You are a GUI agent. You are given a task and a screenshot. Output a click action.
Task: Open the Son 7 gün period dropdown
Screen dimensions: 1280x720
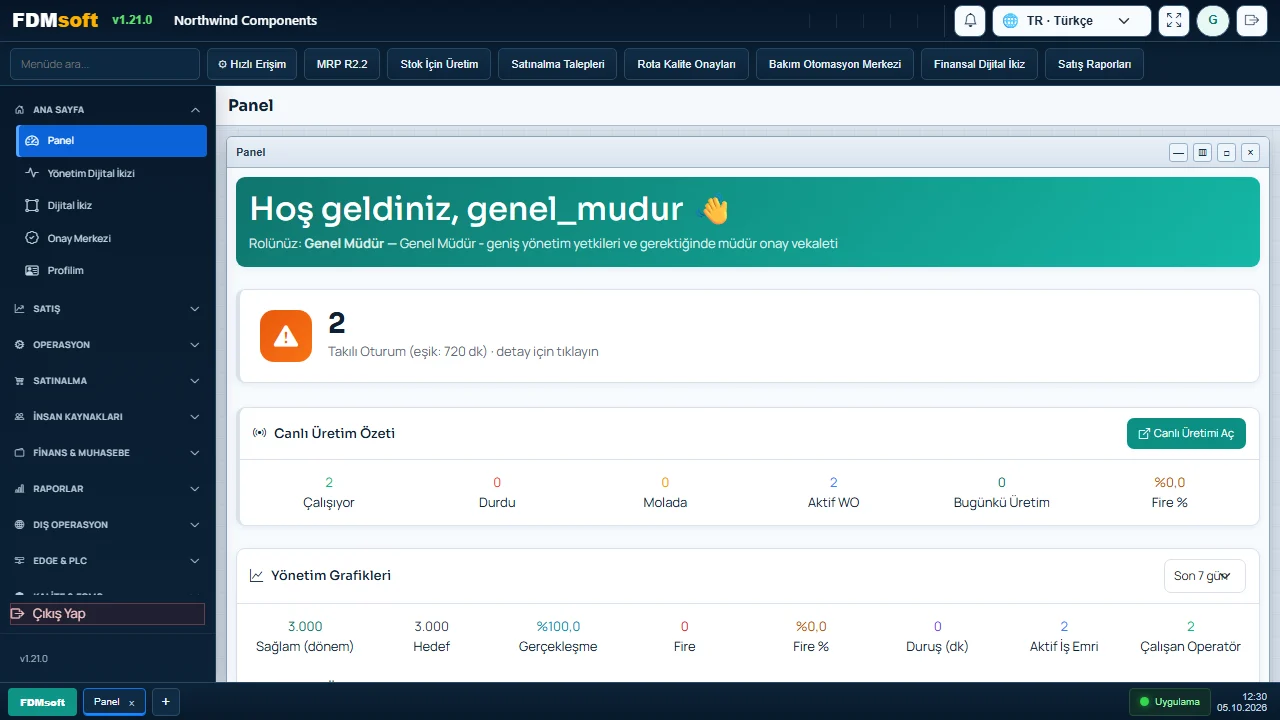pyautogui.click(x=1205, y=576)
